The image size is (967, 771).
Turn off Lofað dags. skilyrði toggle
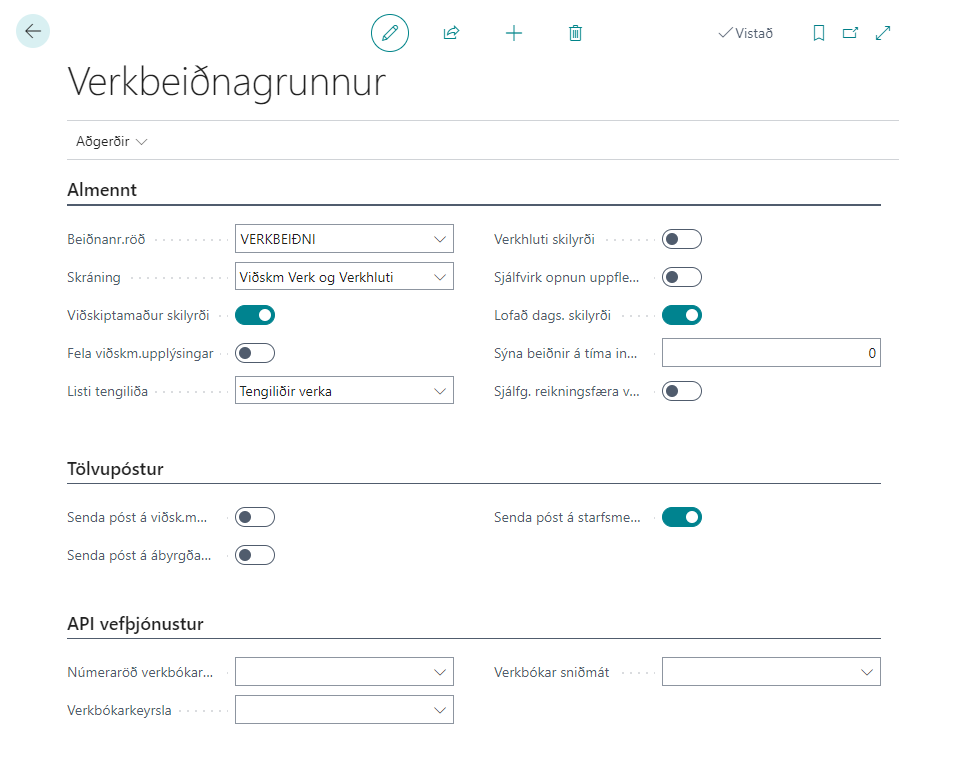(x=682, y=315)
